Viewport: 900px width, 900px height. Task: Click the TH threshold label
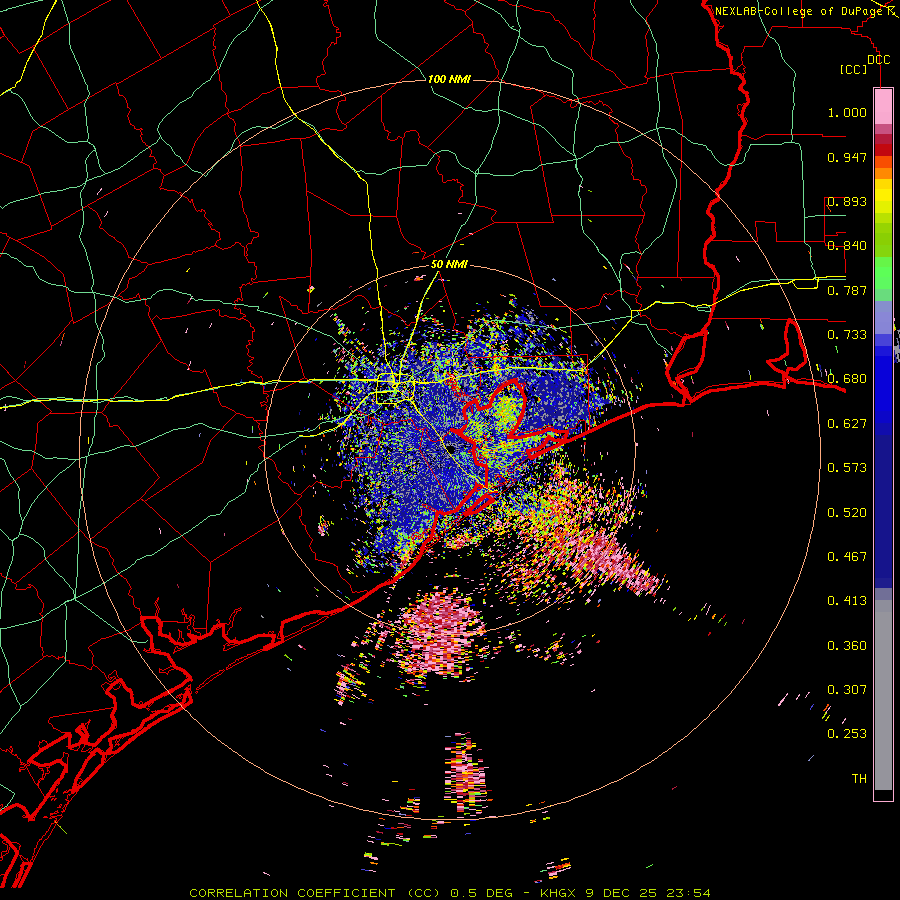click(x=859, y=779)
